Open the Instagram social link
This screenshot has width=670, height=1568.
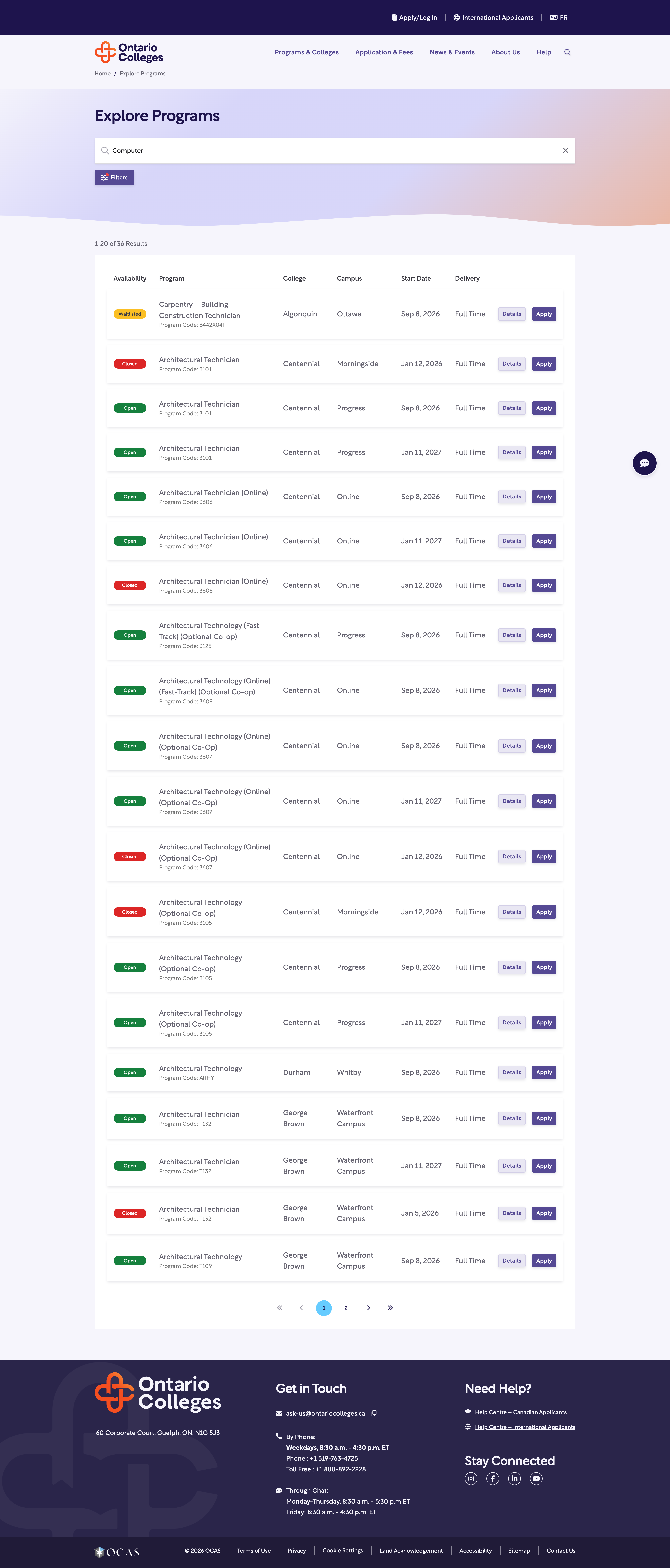(471, 1478)
